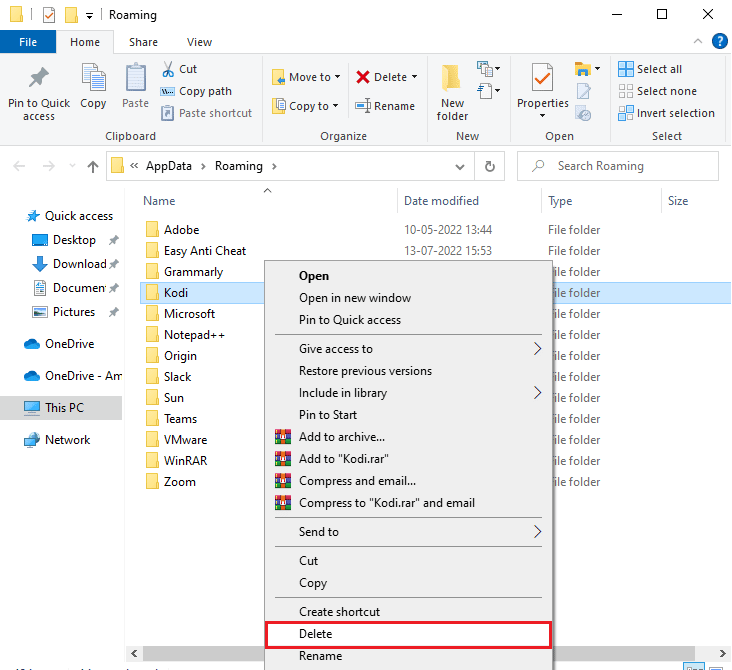Choose Restore previous versions
The width and height of the screenshot is (732, 670).
point(408,371)
